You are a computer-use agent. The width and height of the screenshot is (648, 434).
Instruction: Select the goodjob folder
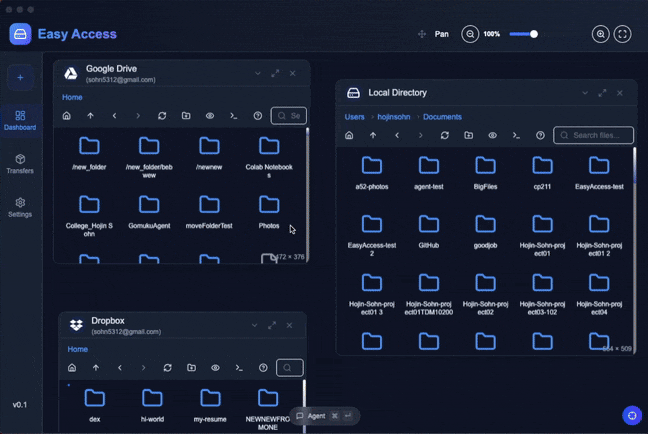pos(486,231)
